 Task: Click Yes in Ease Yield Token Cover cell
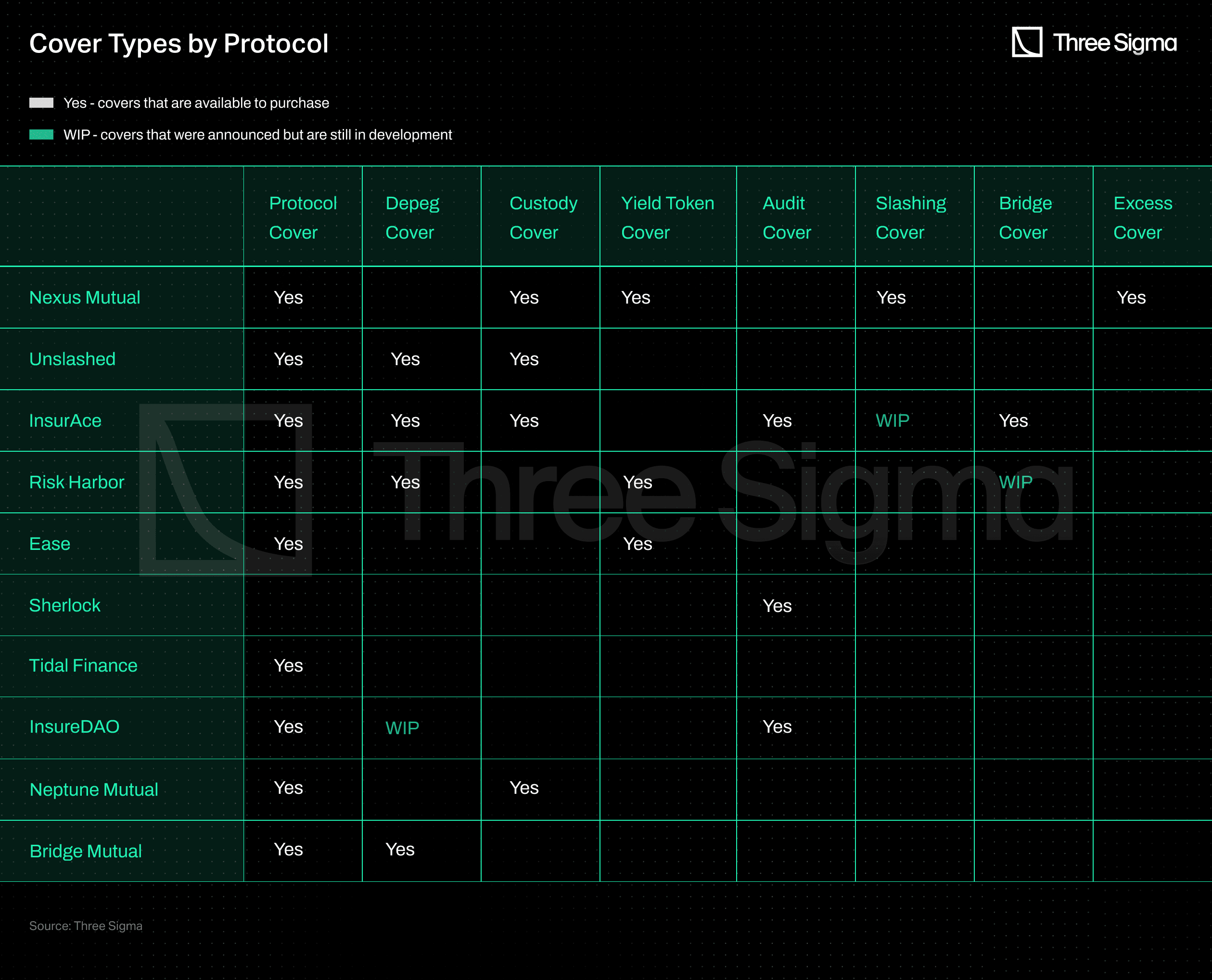point(638,544)
